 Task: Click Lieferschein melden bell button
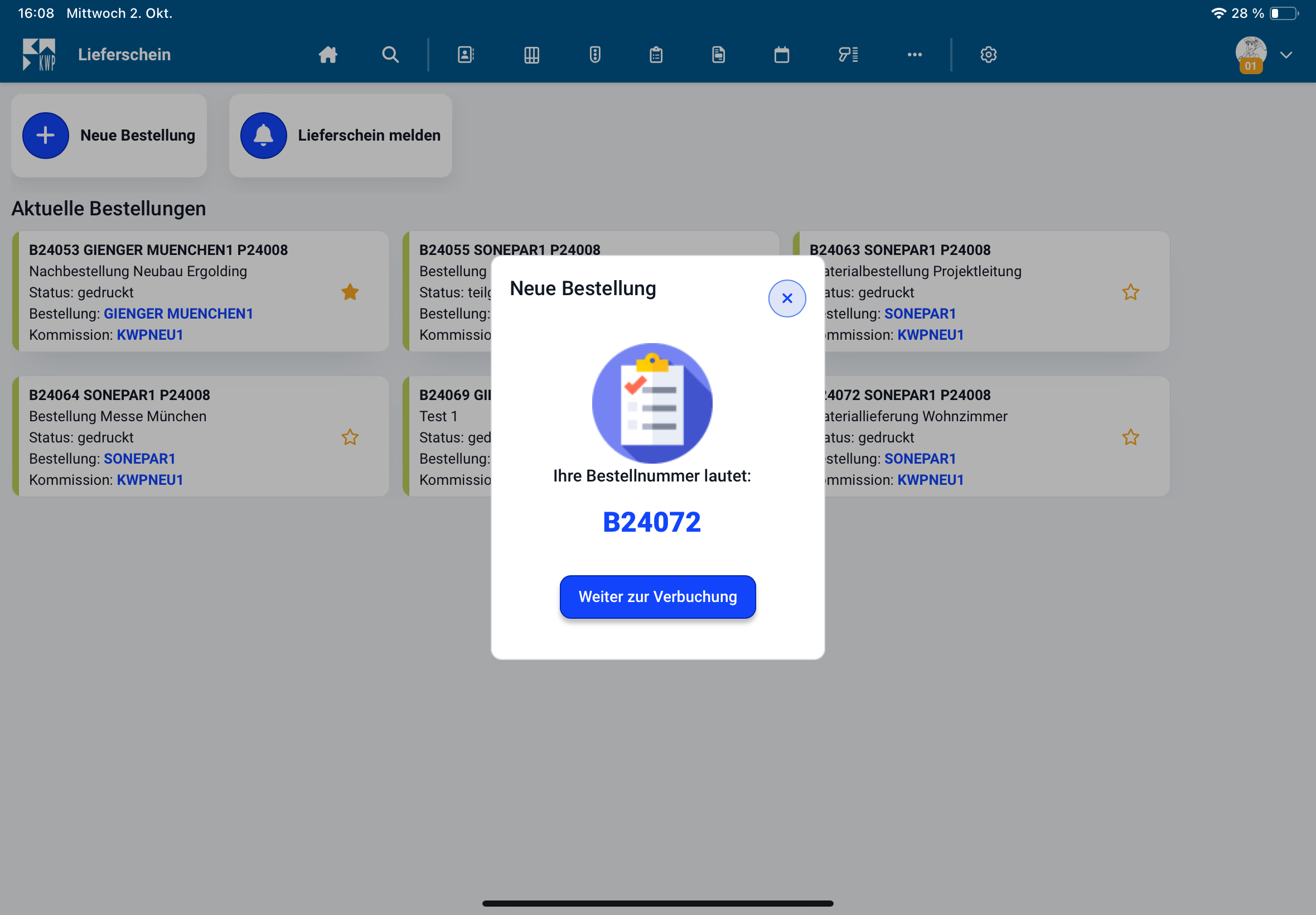point(340,136)
